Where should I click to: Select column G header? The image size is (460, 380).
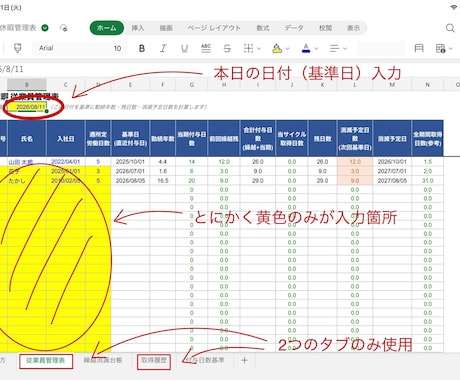(192, 85)
